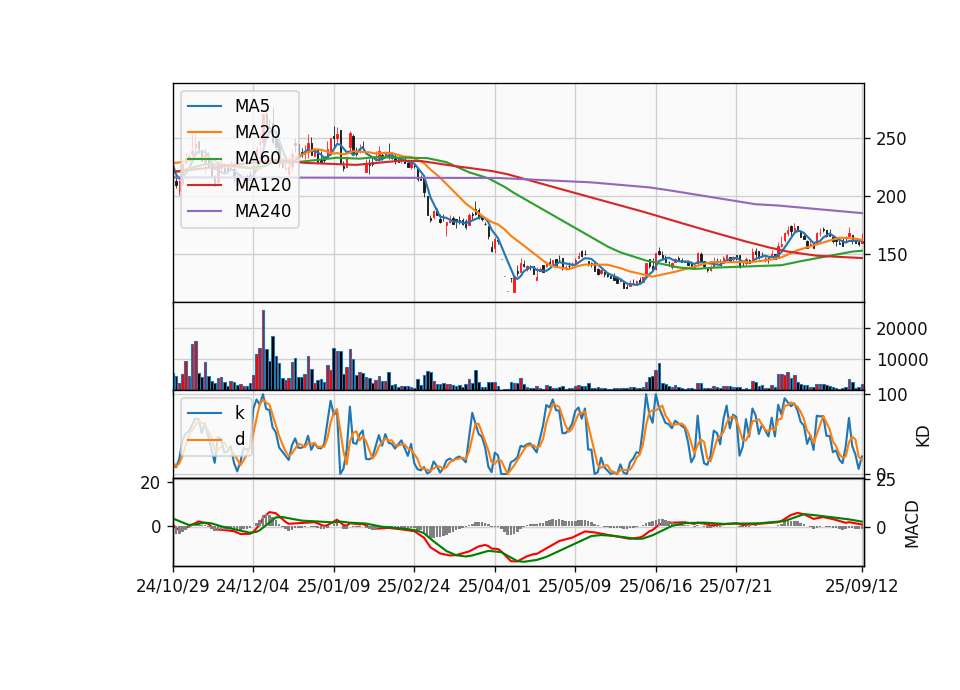
Task: Click the MA20 legend label
Action: (x=257, y=132)
